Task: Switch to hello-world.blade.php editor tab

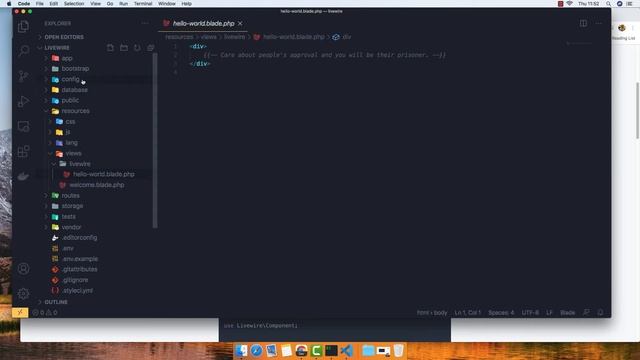Action: pyautogui.click(x=203, y=23)
